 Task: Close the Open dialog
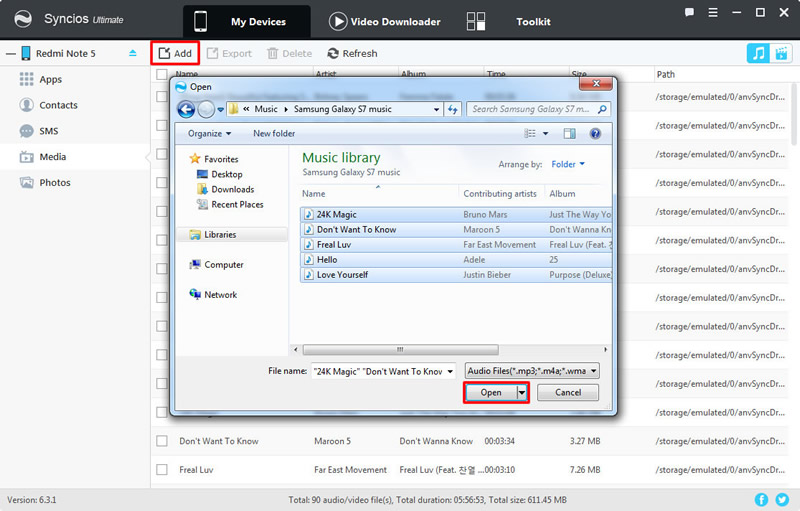tap(596, 84)
